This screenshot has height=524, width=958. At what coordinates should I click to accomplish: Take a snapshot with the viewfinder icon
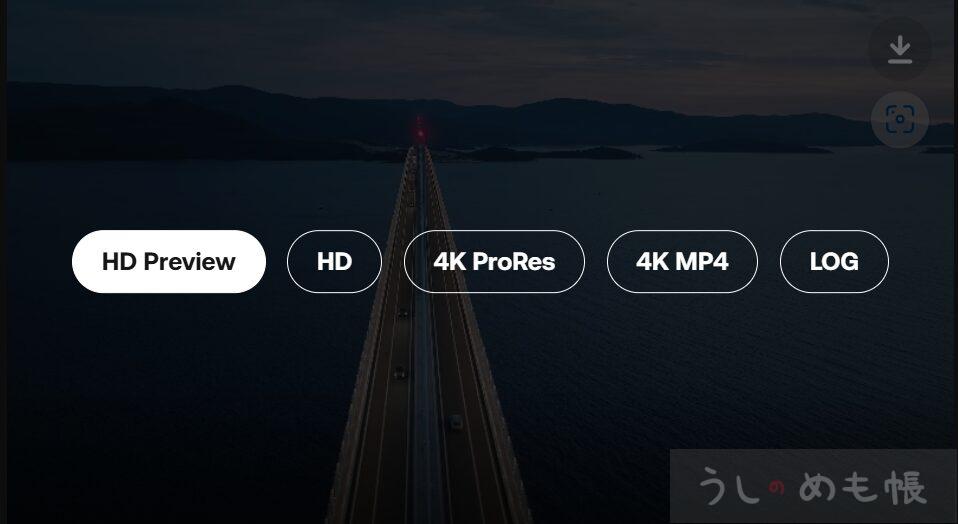click(x=899, y=121)
